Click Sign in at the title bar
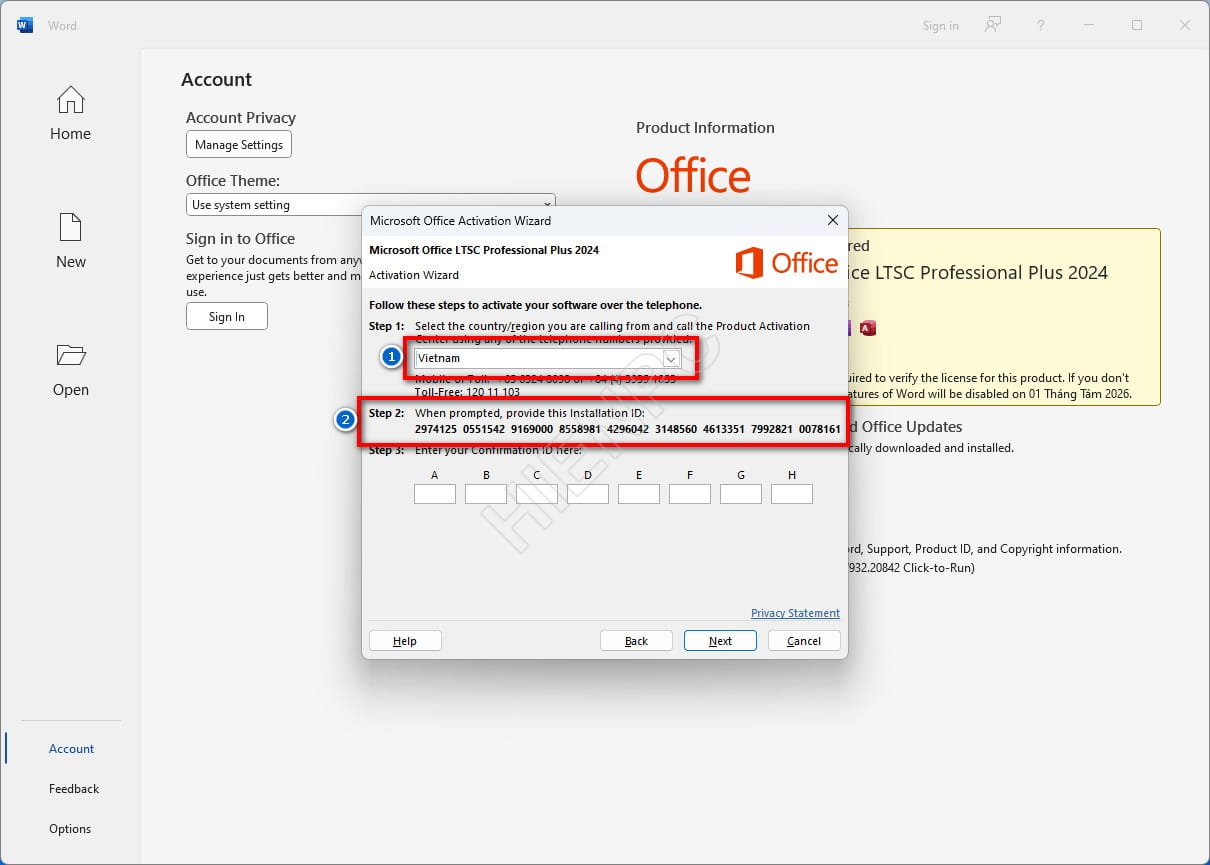This screenshot has width=1210, height=865. (x=940, y=26)
